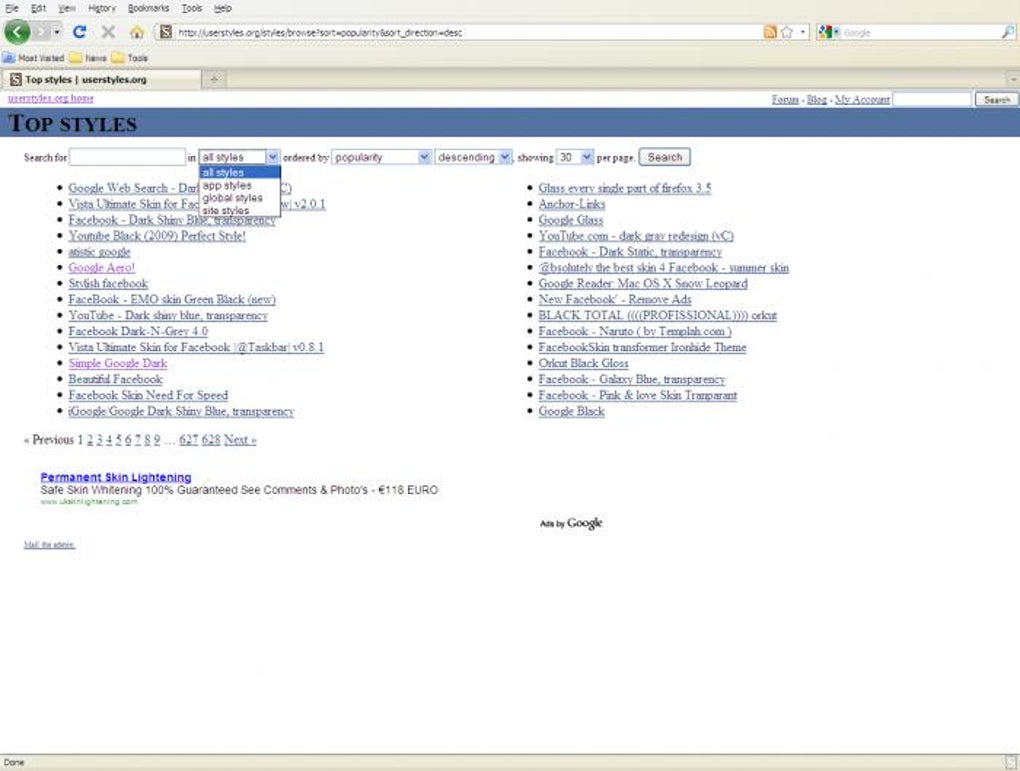Click the green browser Back arrow button
Image resolution: width=1020 pixels, height=771 pixels.
[x=18, y=32]
